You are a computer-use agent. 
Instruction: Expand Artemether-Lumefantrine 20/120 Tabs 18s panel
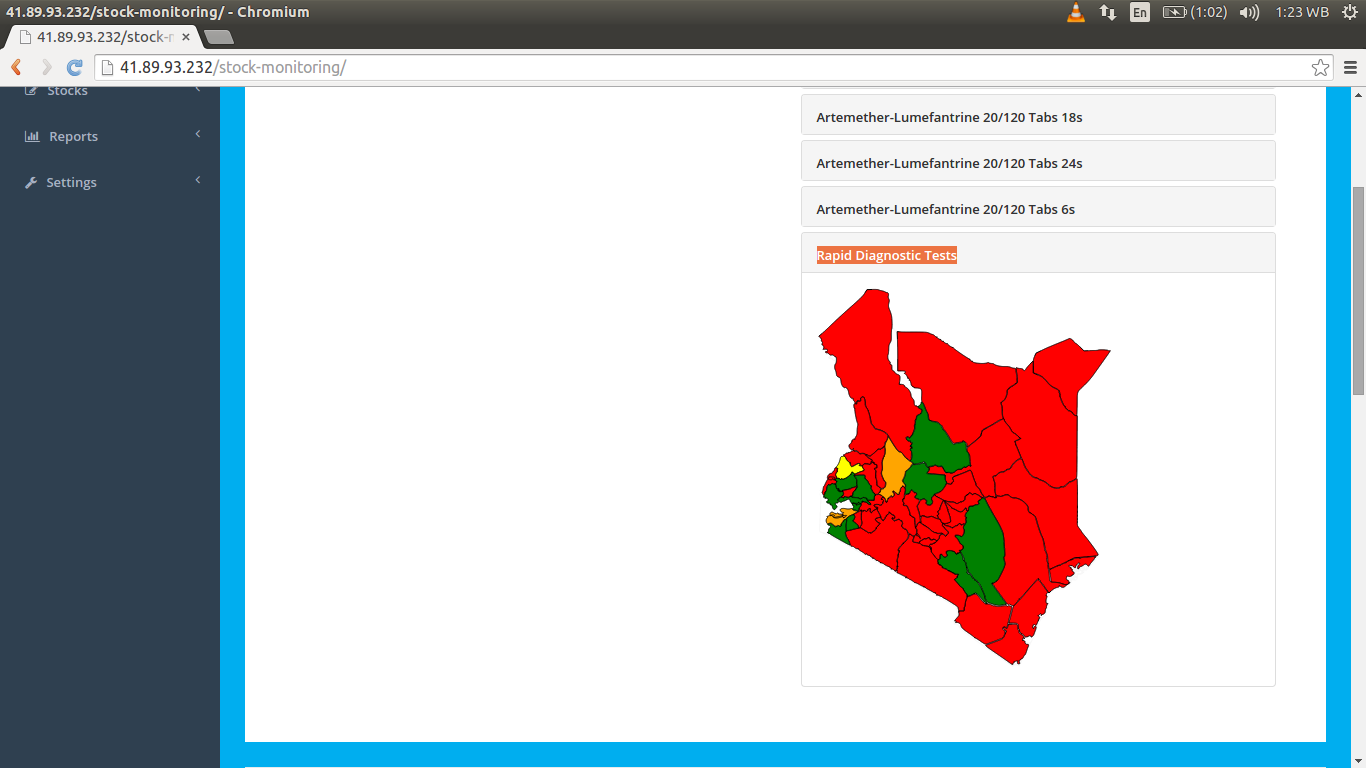(x=1038, y=115)
